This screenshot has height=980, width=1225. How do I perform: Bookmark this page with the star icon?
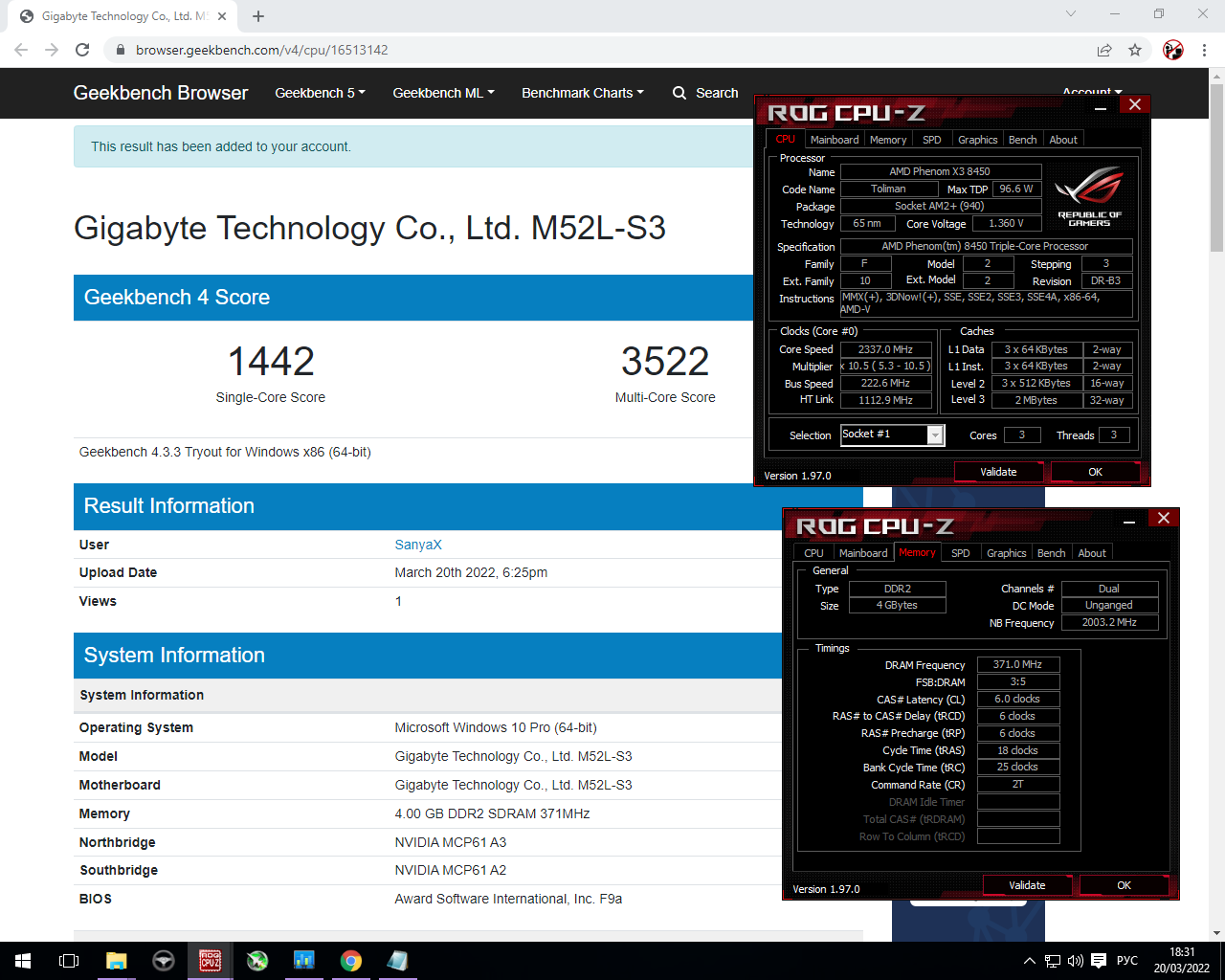pyautogui.click(x=1135, y=50)
